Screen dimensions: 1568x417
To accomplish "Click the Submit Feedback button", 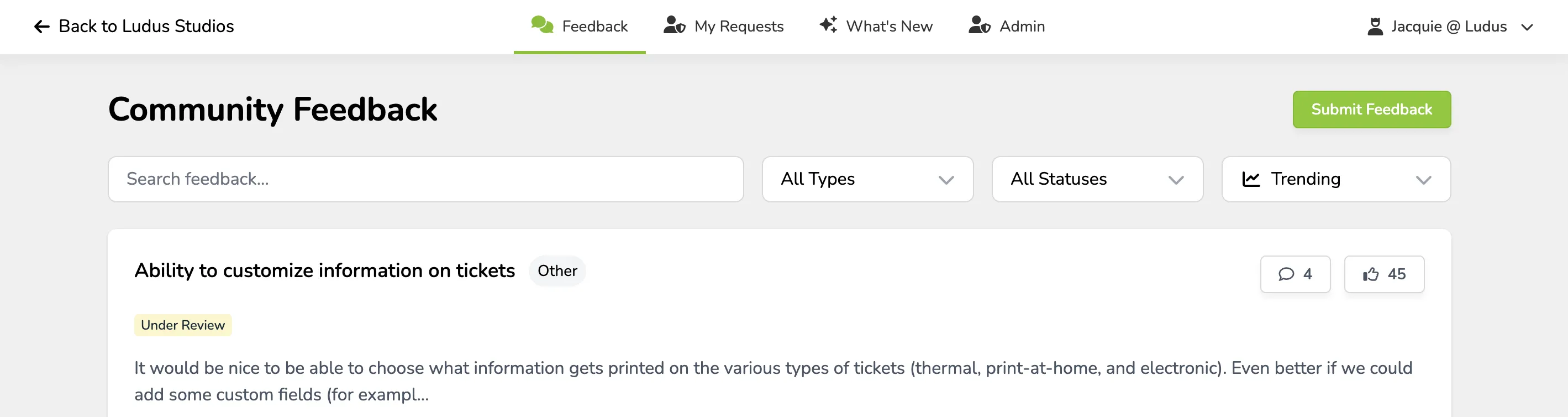I will (1371, 110).
